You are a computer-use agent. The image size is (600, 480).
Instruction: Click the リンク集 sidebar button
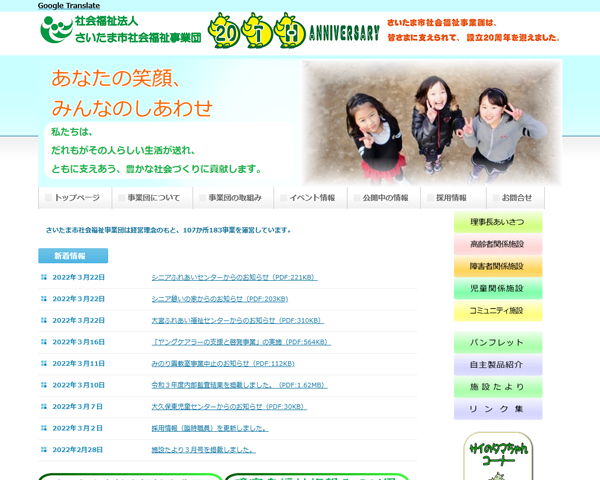pyautogui.click(x=498, y=409)
